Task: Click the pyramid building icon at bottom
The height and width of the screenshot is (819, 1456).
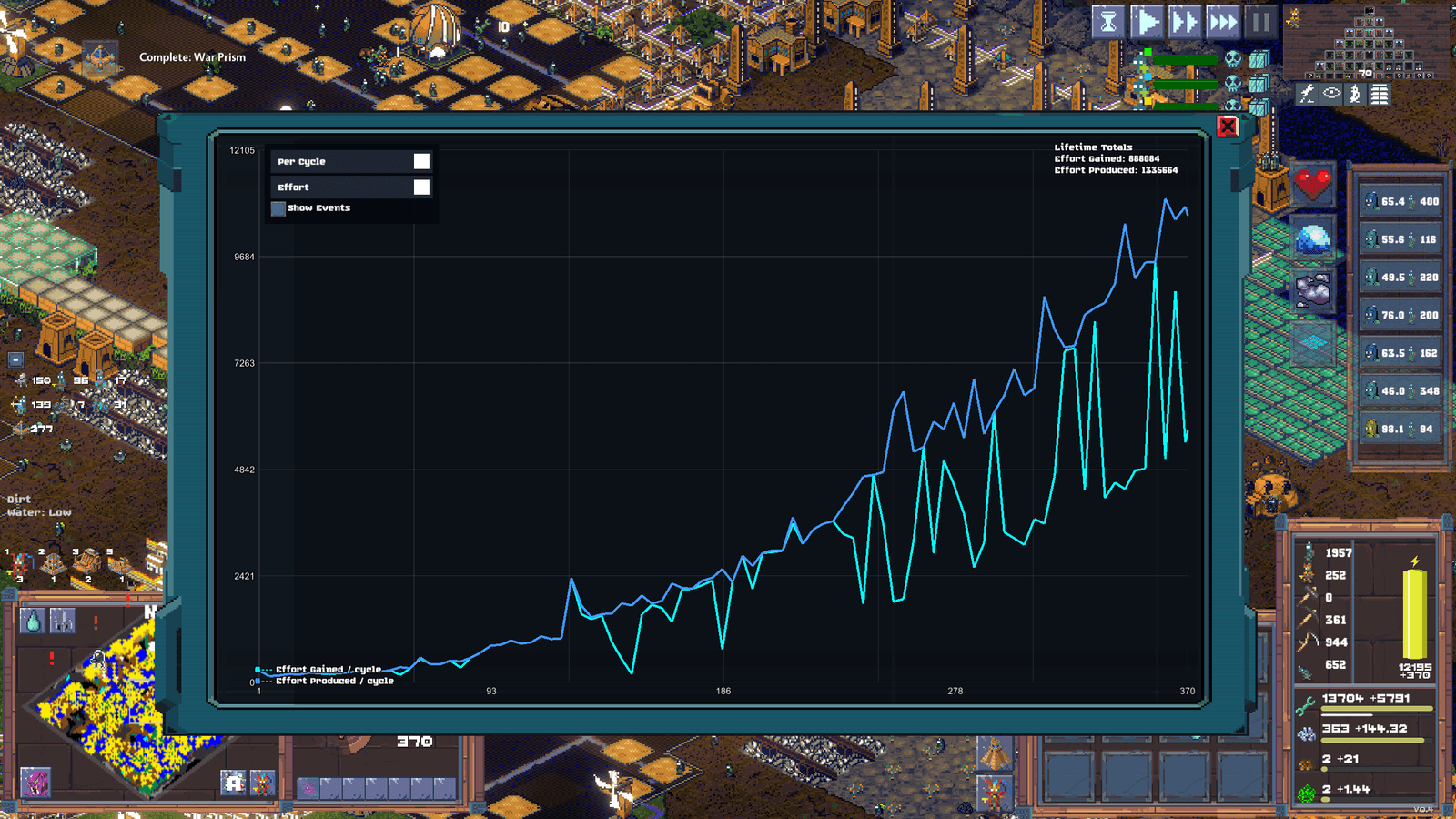Action: [x=995, y=754]
